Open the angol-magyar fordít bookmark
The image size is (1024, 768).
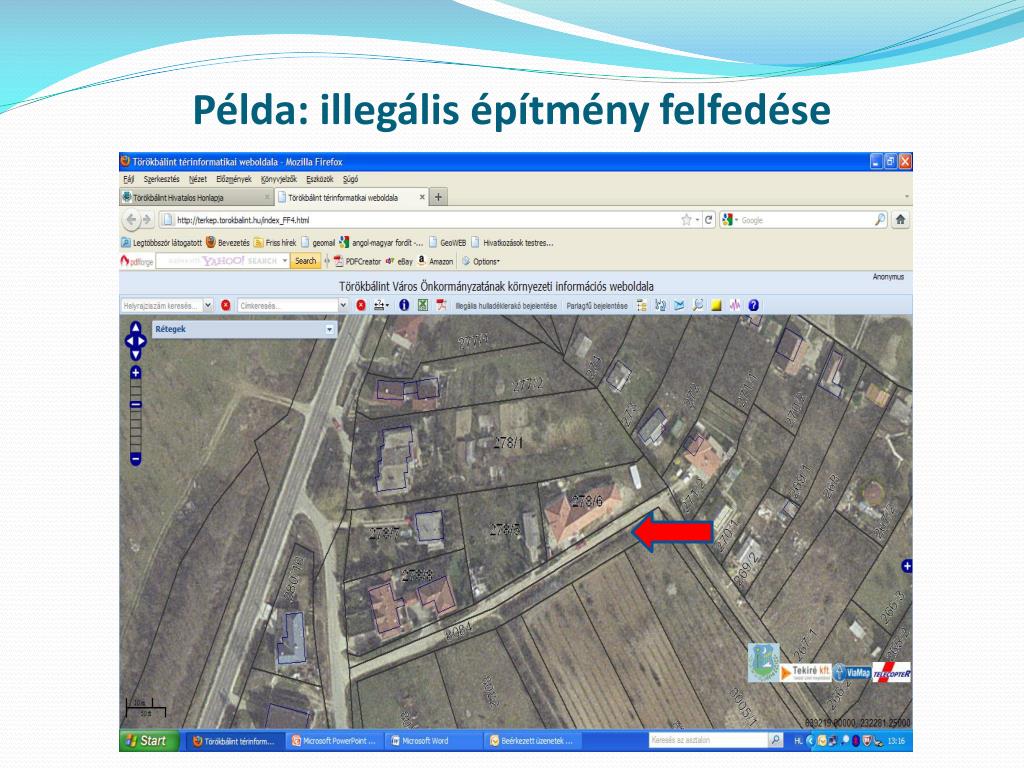381,243
